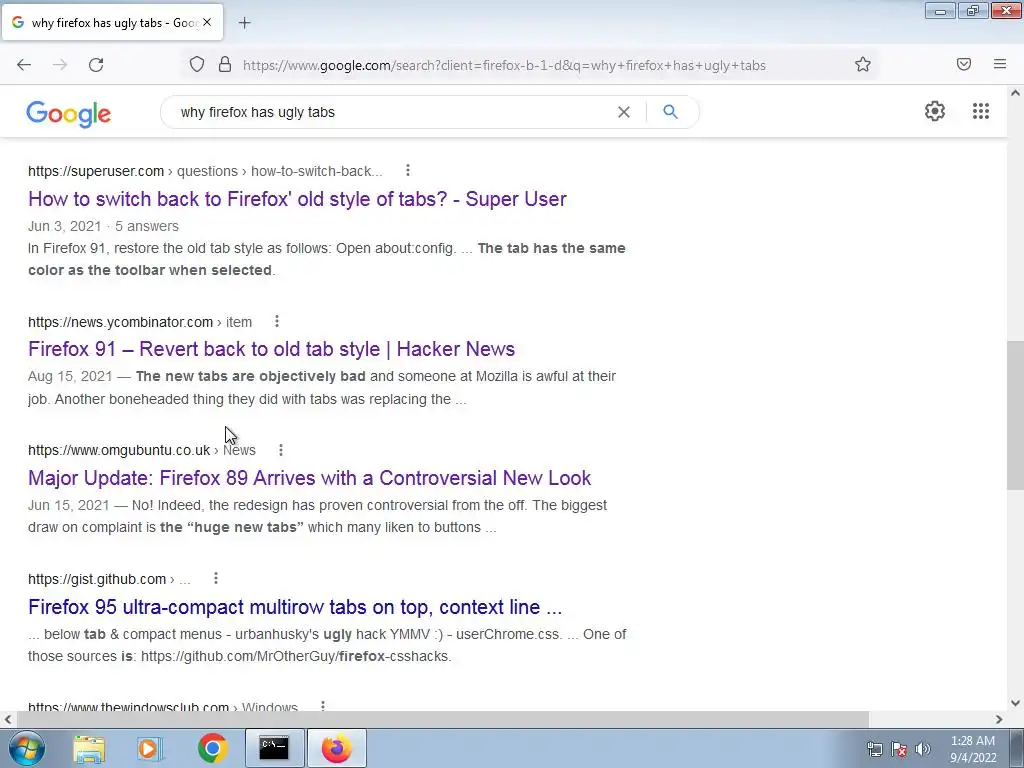Close the Google search tab
The width and height of the screenshot is (1024, 768).
pos(207,22)
